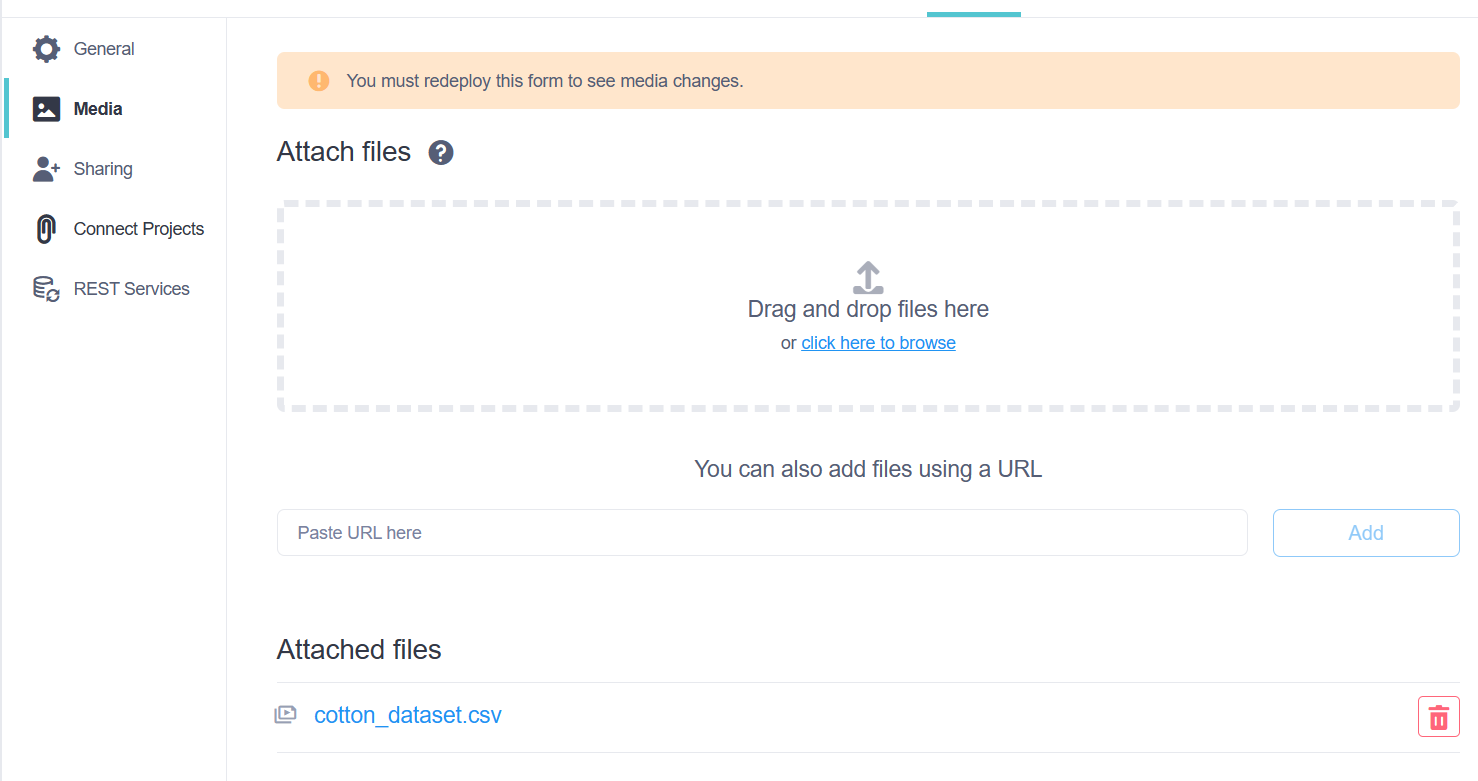Focus the Paste URL here field

761,533
